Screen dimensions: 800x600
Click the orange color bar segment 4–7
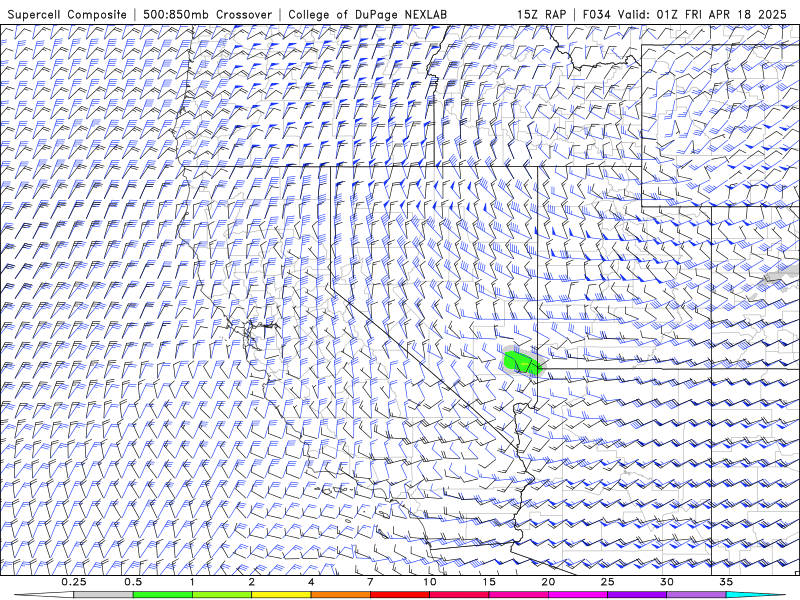point(340,595)
